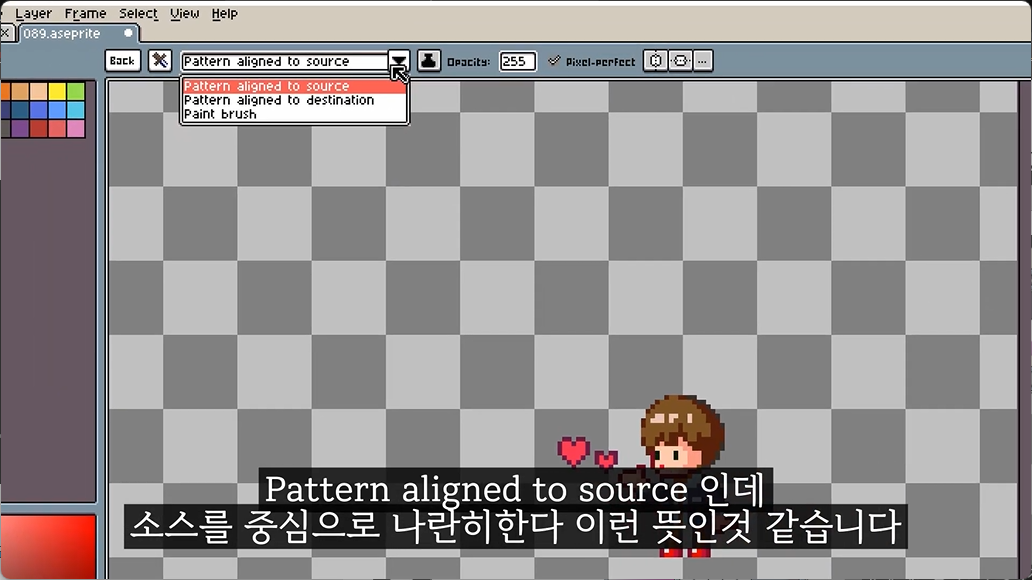Open the Select menu

pyautogui.click(x=138, y=13)
